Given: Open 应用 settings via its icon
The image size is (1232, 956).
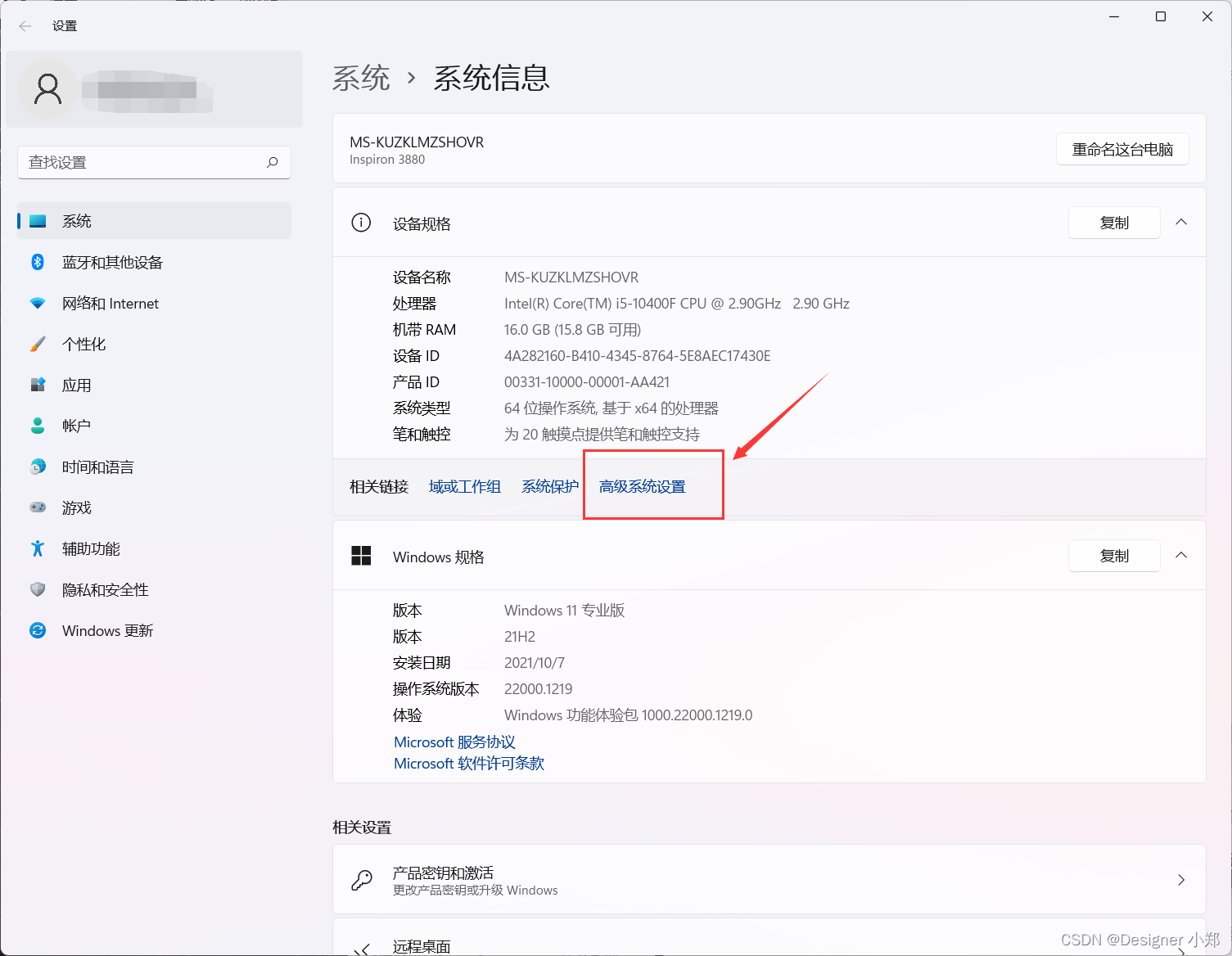Looking at the screenshot, I should [x=38, y=385].
